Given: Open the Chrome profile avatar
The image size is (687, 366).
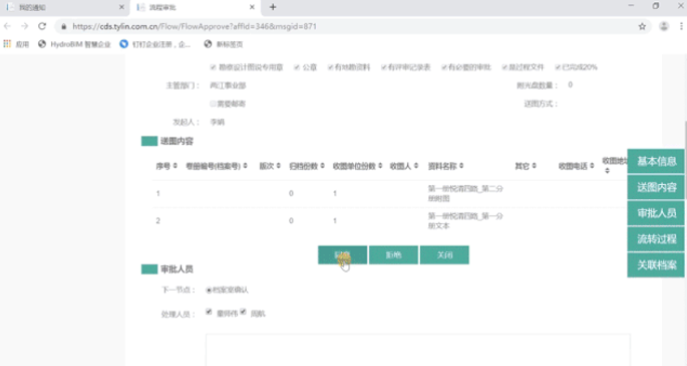Looking at the screenshot, I should (x=664, y=26).
